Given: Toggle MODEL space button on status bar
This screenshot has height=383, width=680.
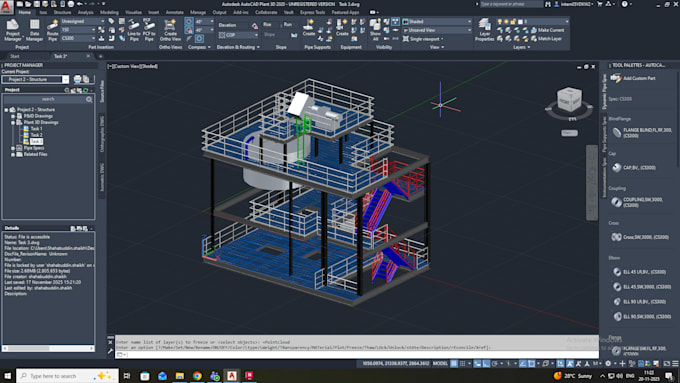Looking at the screenshot, I should click(x=440, y=363).
